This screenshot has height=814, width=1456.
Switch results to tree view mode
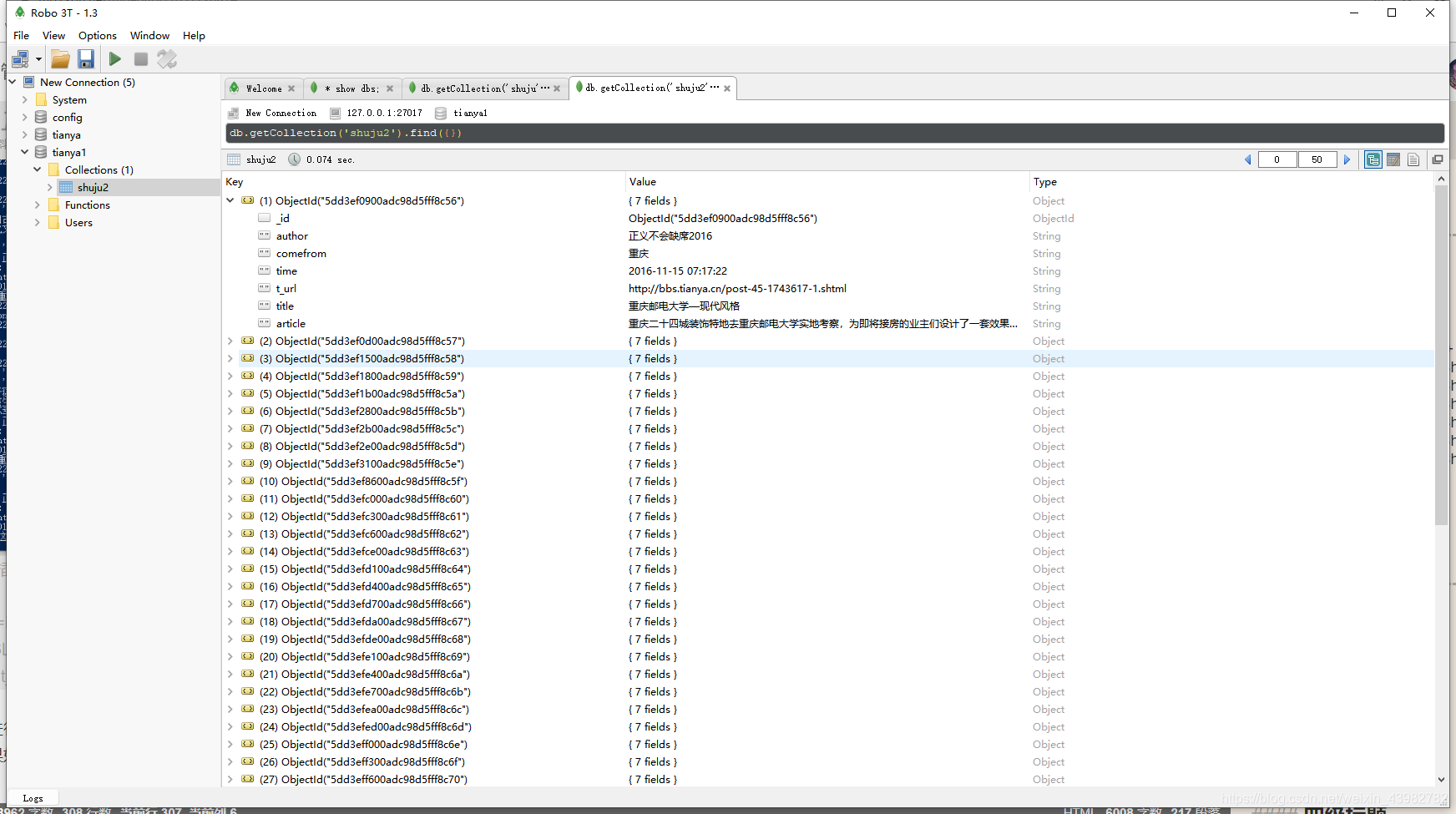pos(1373,159)
